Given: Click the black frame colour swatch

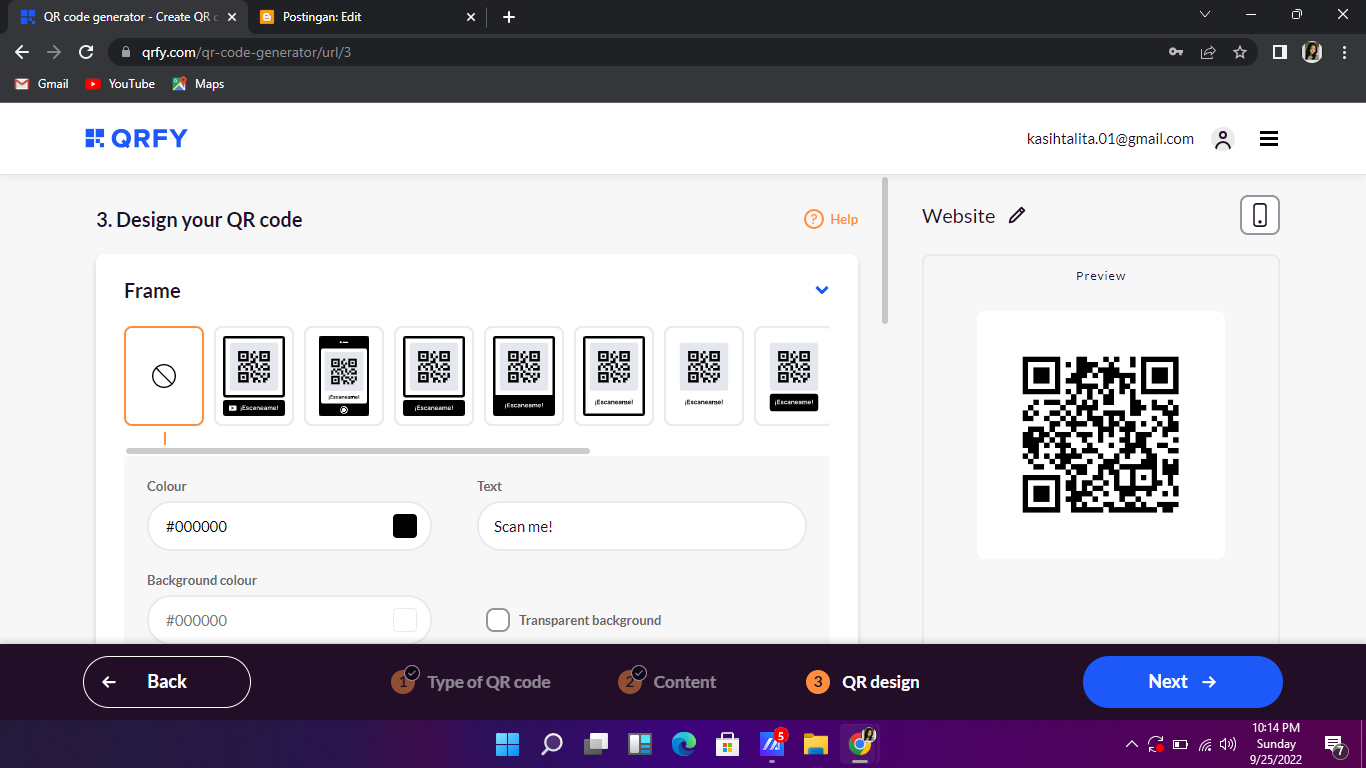Looking at the screenshot, I should (x=405, y=526).
